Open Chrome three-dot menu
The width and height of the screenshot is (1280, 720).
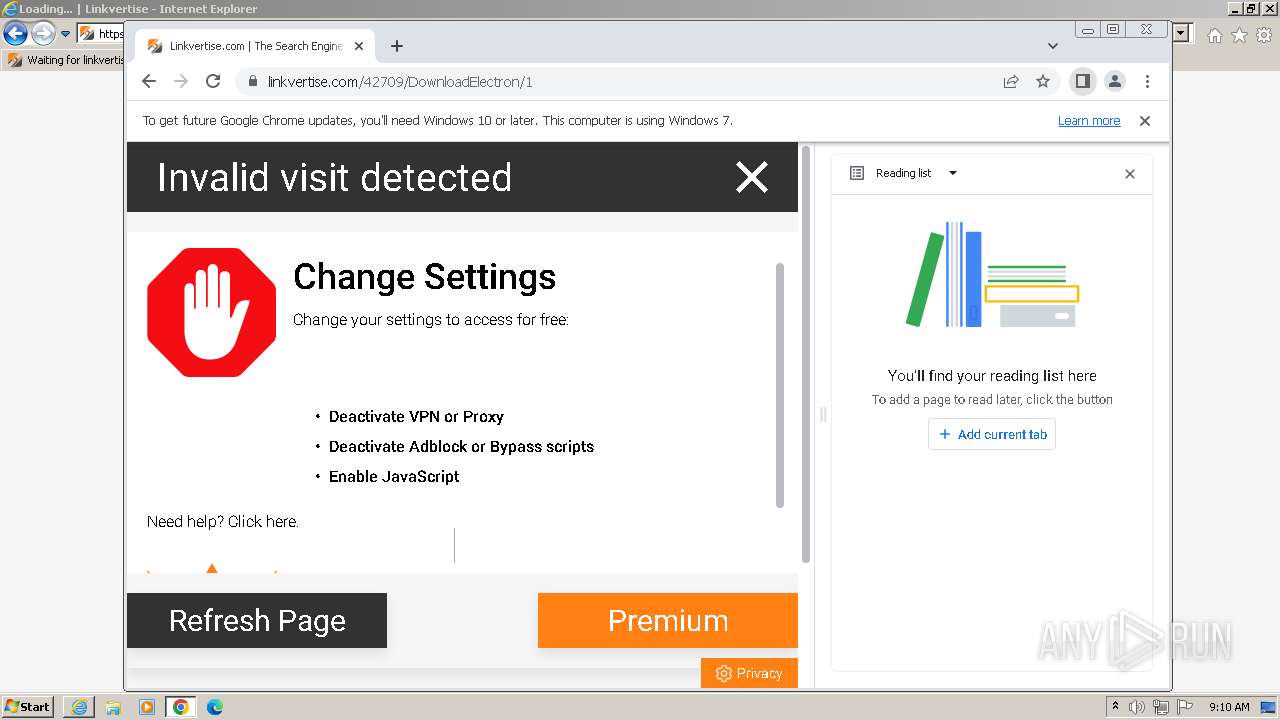click(1147, 82)
